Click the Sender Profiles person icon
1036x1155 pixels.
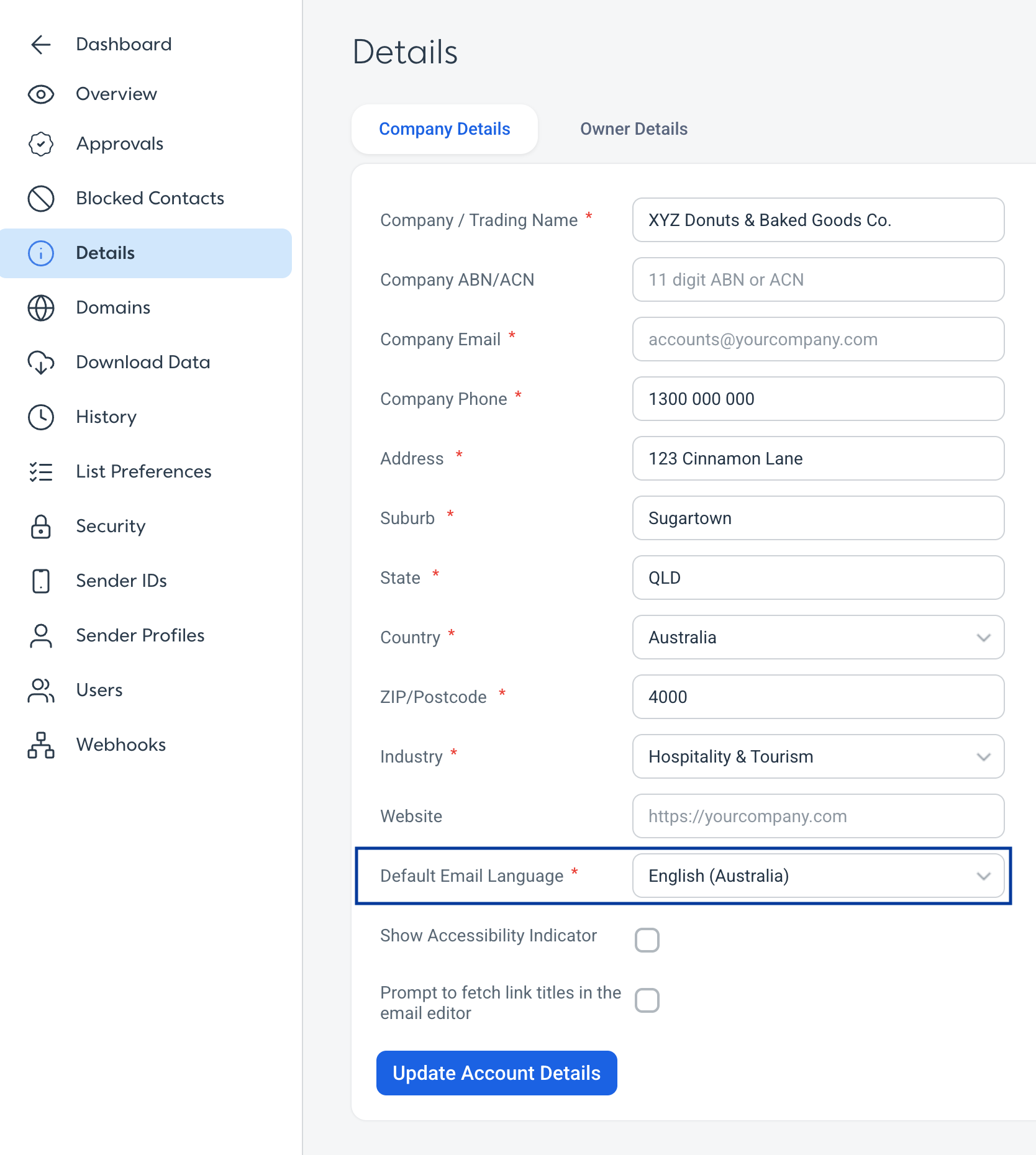coord(41,636)
